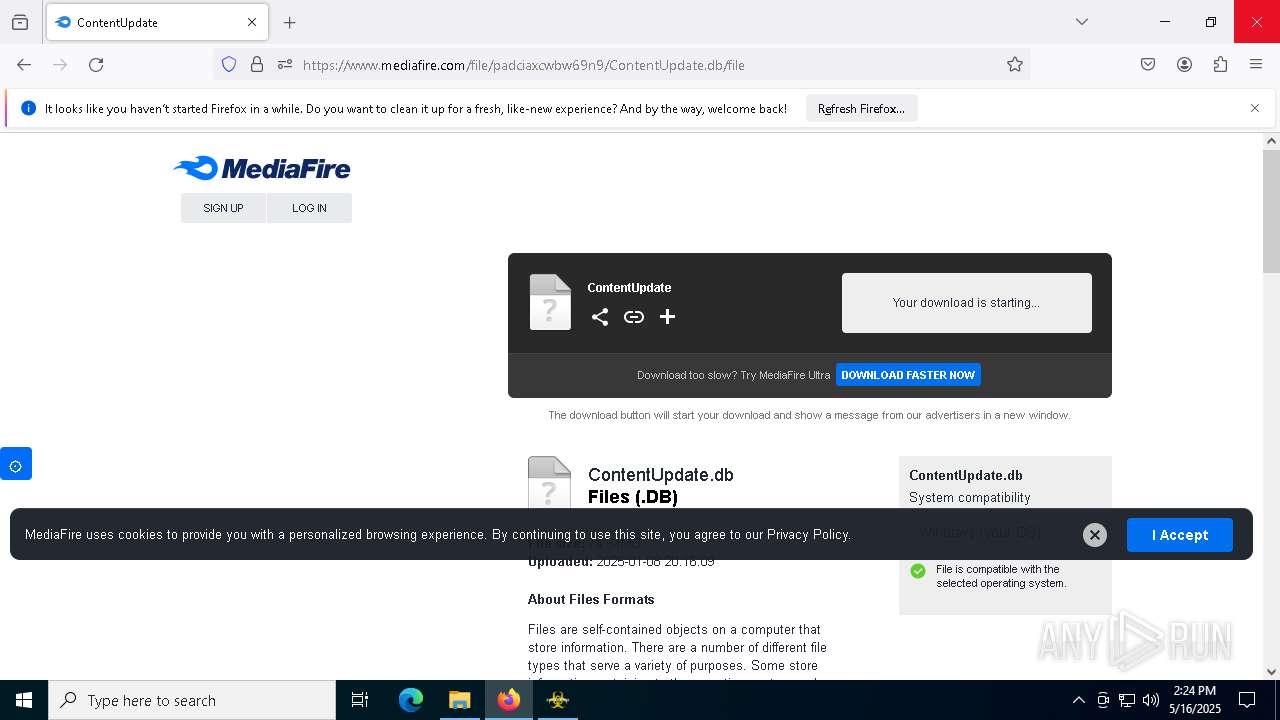Open Firefox application hamburger menu
This screenshot has height=720, width=1280.
point(1256,65)
